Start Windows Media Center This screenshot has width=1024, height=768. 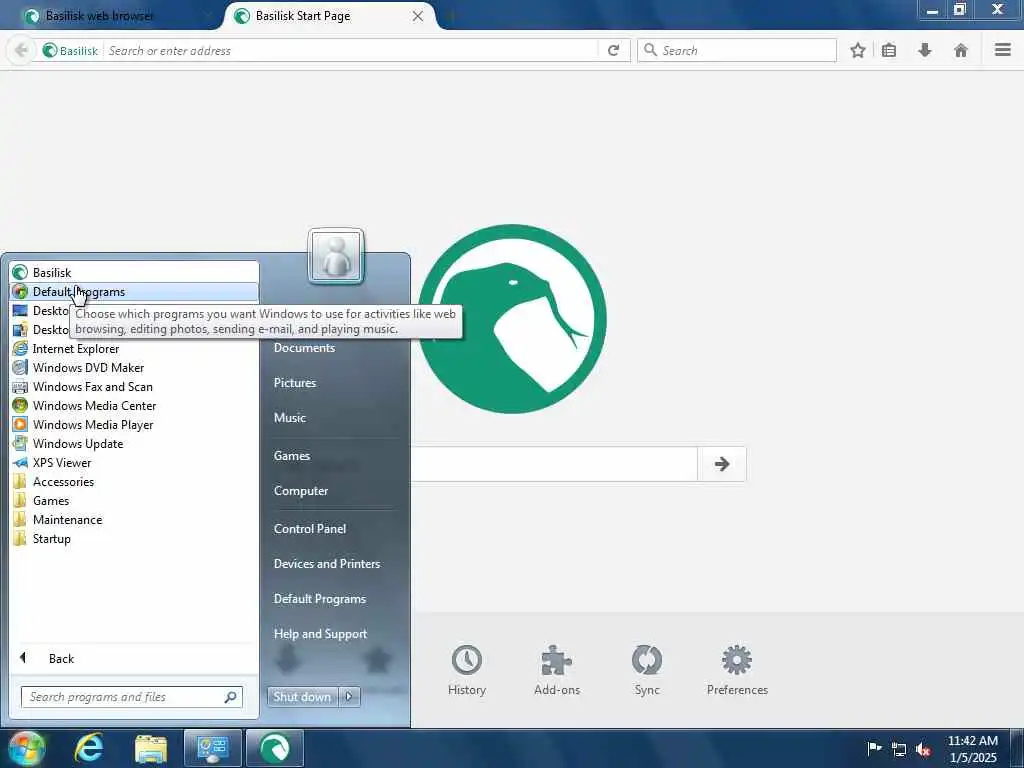click(x=134, y=406)
